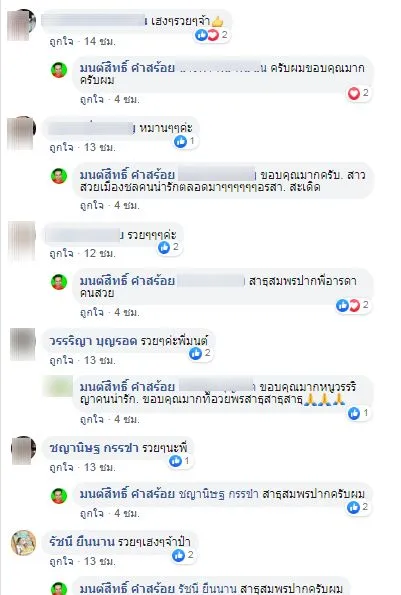401x595 pixels.
Task: Open like count on หมานๆๆค่ะ comment
Action: [x=184, y=142]
